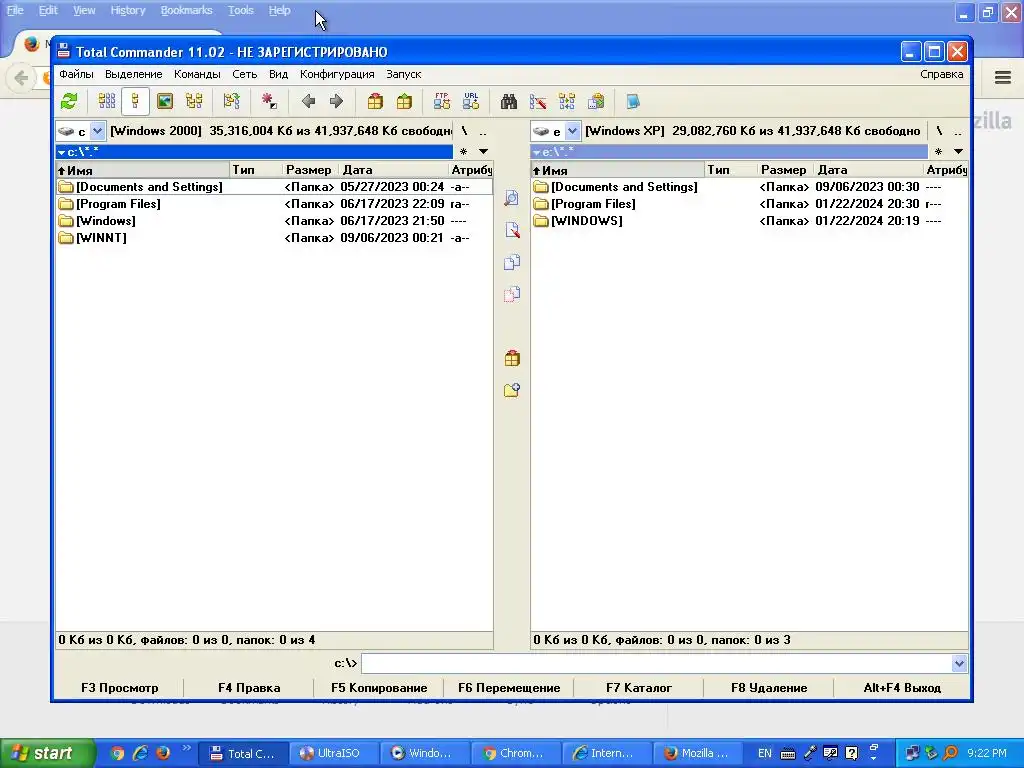The image size is (1024, 768).
Task: Open the Выделение menu
Action: click(x=133, y=74)
